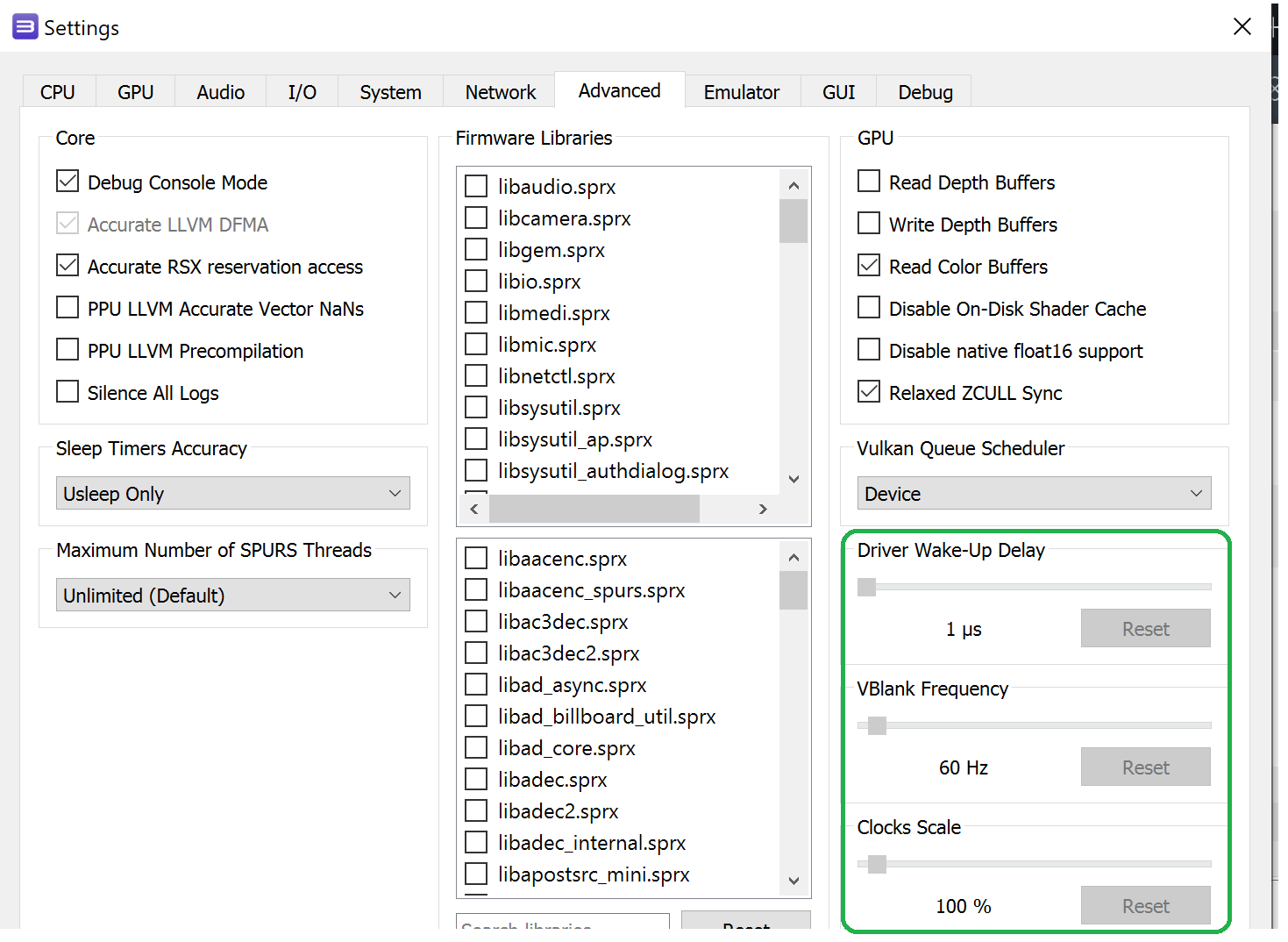Check the libaudio.sprx library
This screenshot has width=1288, height=942.
[476, 186]
